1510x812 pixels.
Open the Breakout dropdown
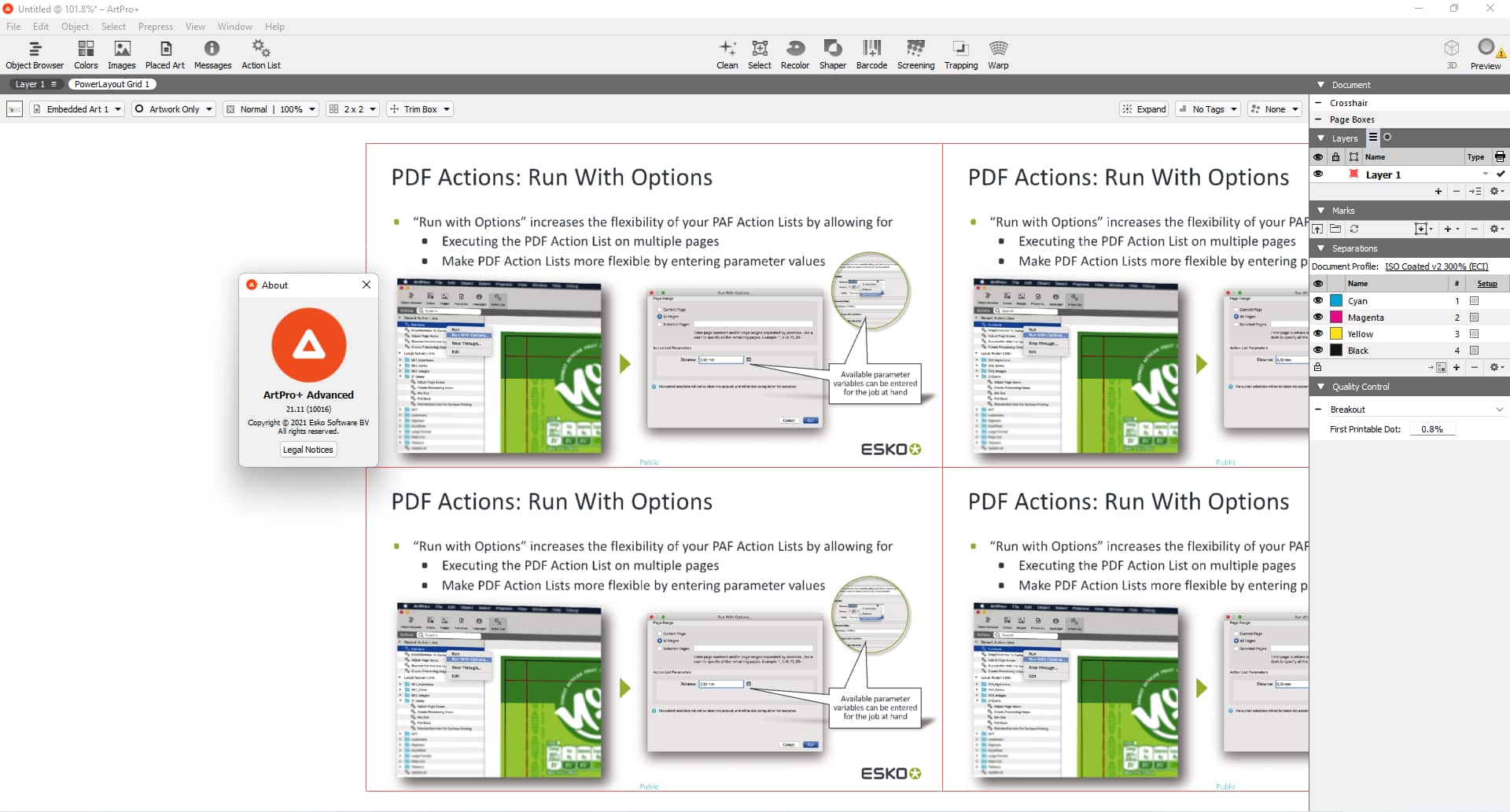click(1416, 410)
